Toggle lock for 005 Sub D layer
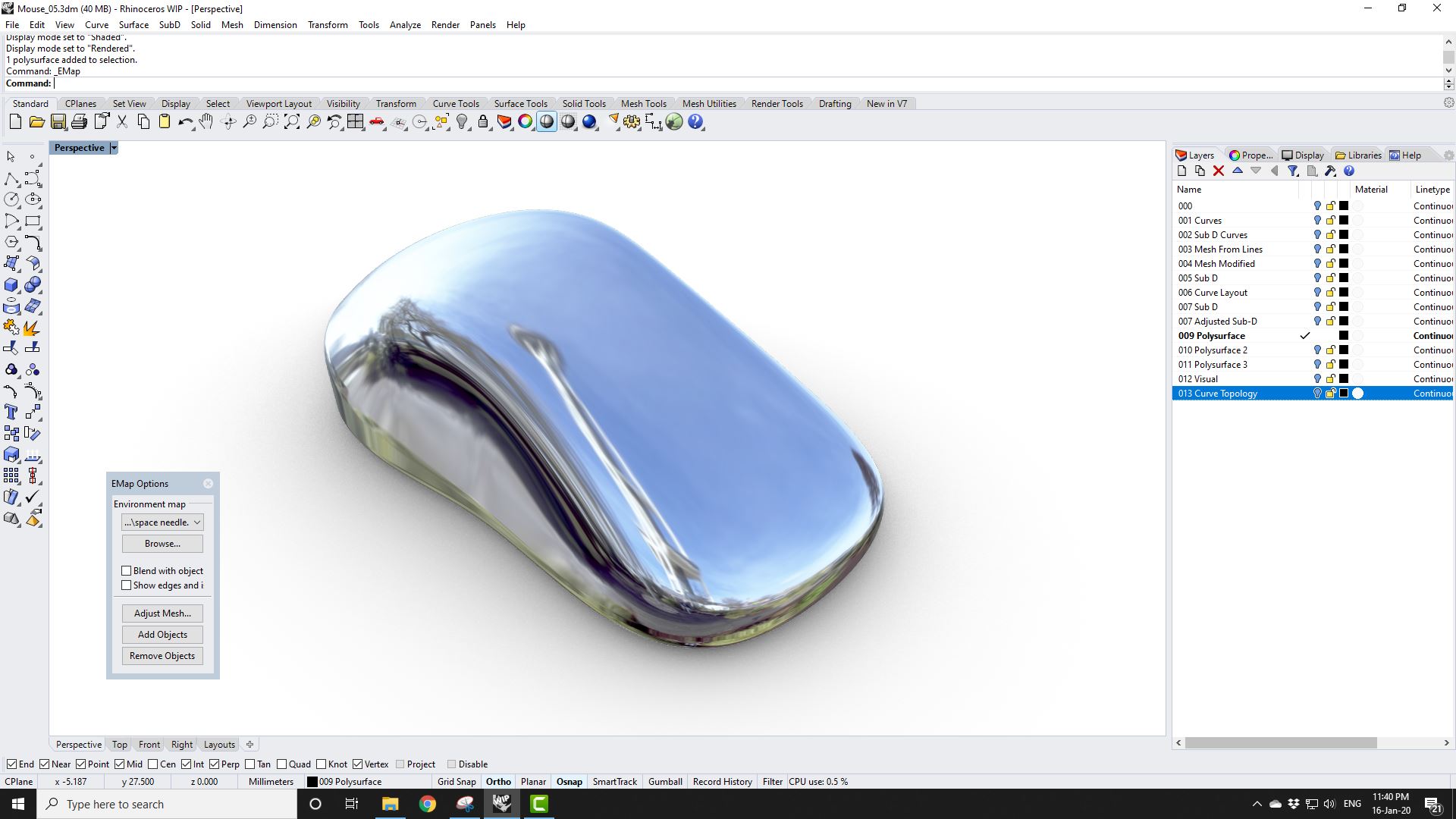Screen dimensions: 1456x819 (x=1330, y=278)
